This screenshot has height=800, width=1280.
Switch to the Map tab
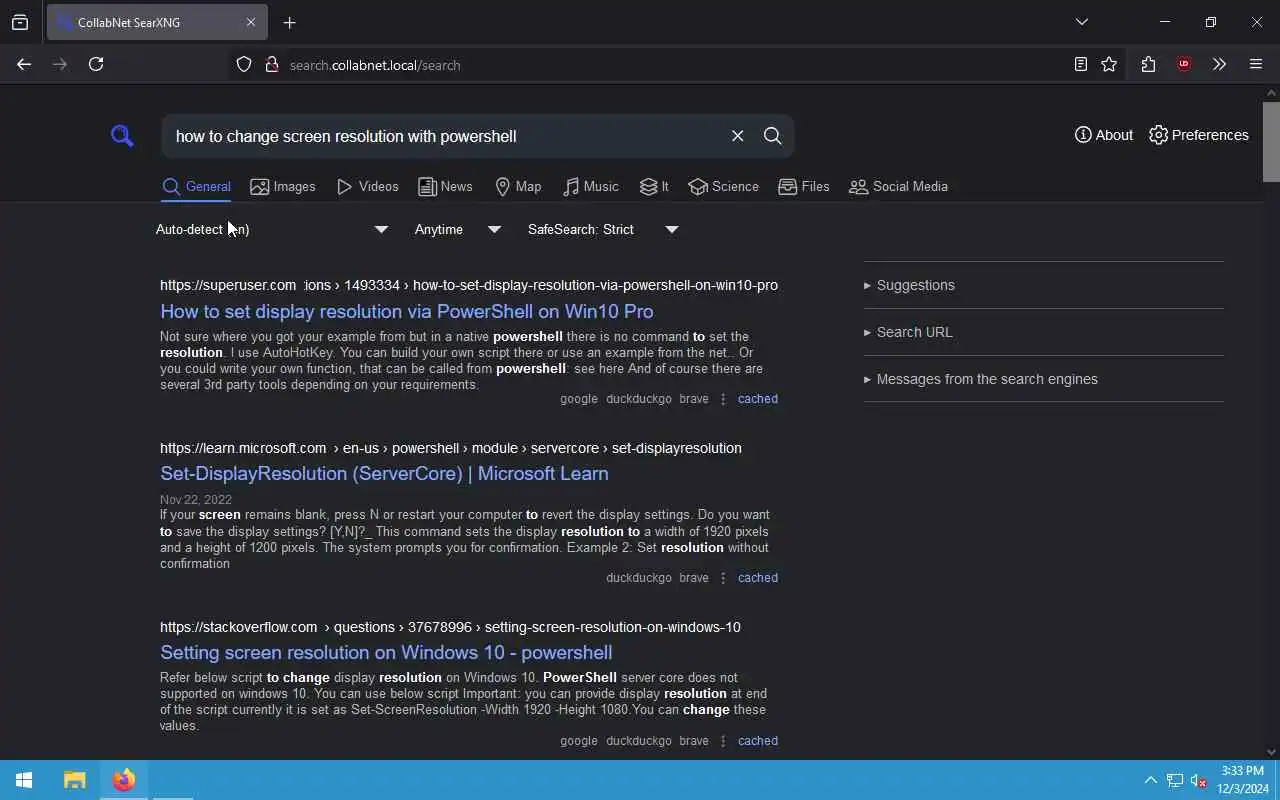518,186
